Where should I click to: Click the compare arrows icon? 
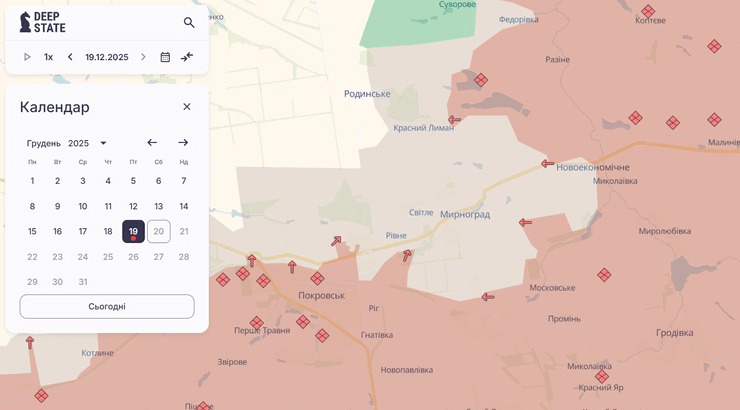click(187, 57)
